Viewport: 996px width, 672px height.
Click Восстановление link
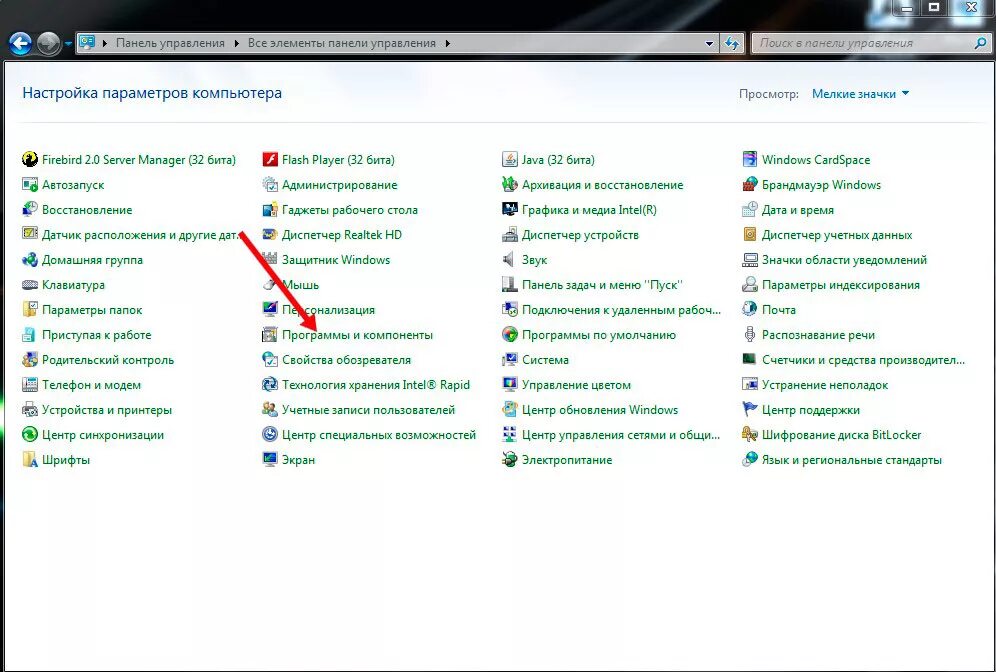pyautogui.click(x=87, y=210)
